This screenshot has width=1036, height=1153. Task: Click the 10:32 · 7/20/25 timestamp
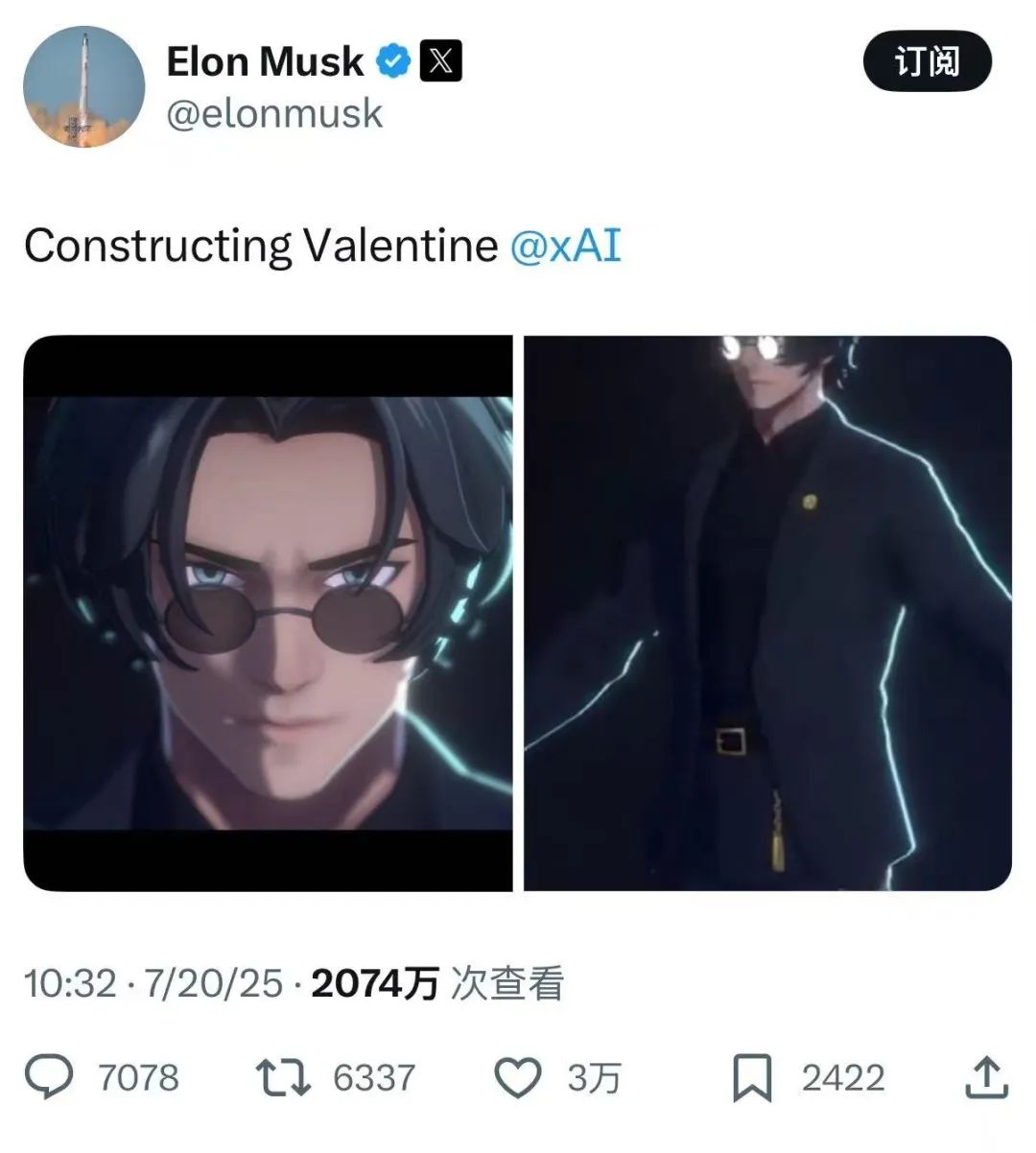pos(153,983)
